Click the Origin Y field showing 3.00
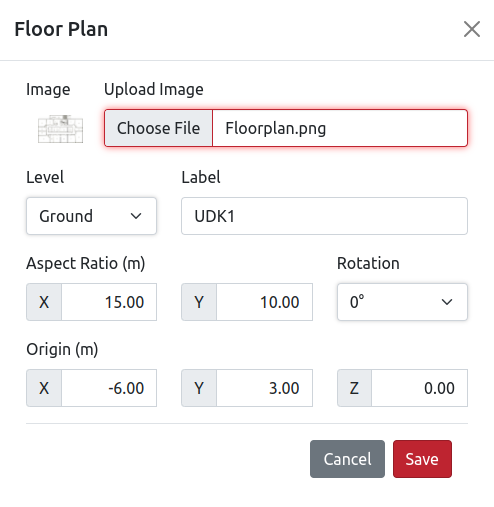 (264, 388)
